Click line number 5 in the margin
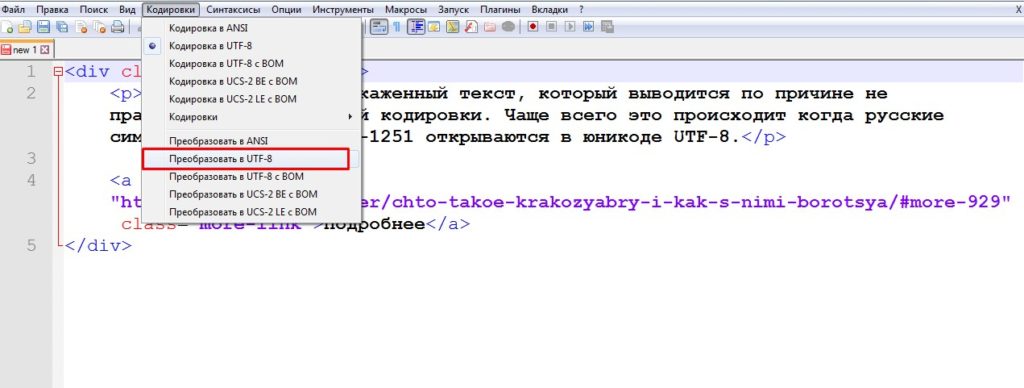The image size is (1024, 388). [31, 246]
